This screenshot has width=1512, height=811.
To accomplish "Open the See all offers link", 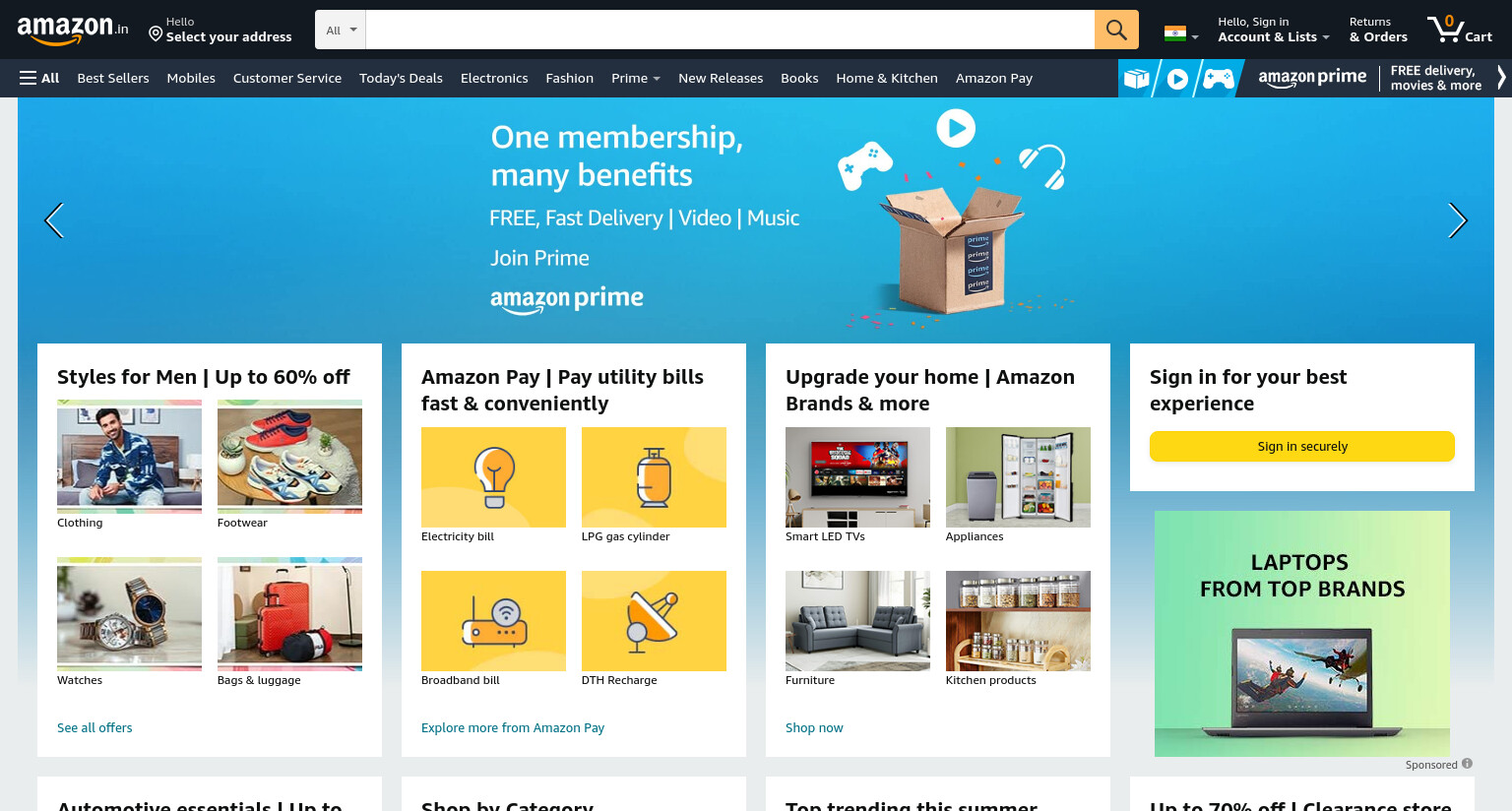I will 94,727.
